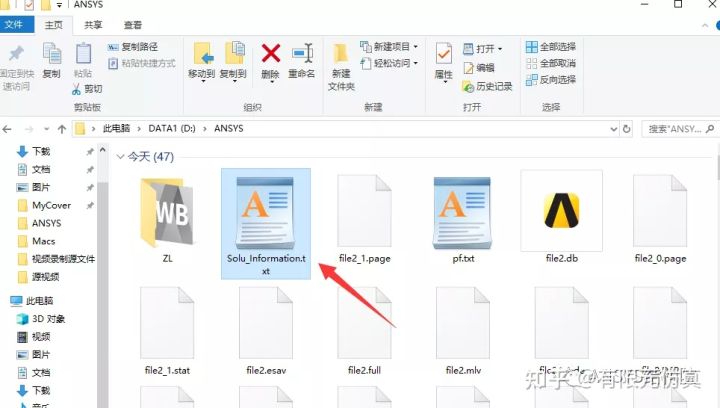This screenshot has width=720, height=408.
Task: Open 视频 under 此电脑
Action: tap(41, 337)
